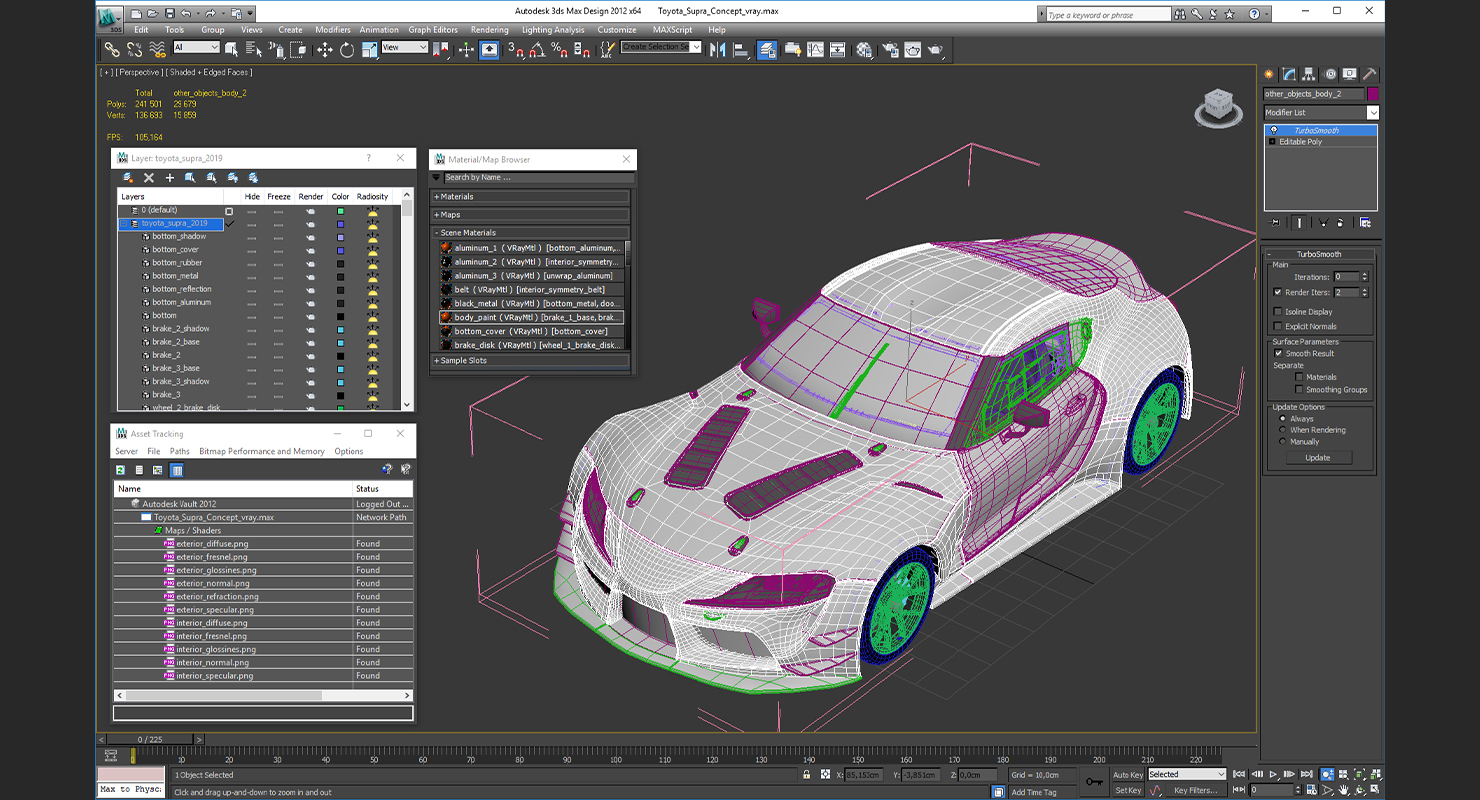The height and width of the screenshot is (800, 1480).
Task: Collapse the Scene Materials group
Action: (530, 232)
